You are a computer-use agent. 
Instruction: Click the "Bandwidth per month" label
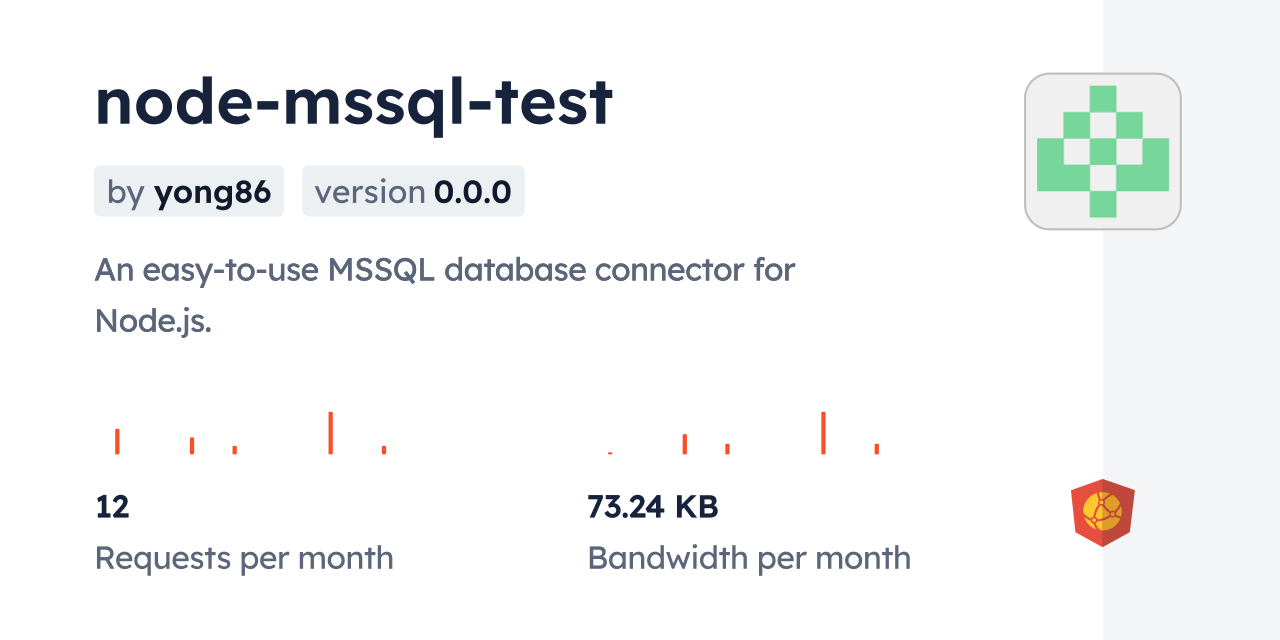[x=749, y=558]
